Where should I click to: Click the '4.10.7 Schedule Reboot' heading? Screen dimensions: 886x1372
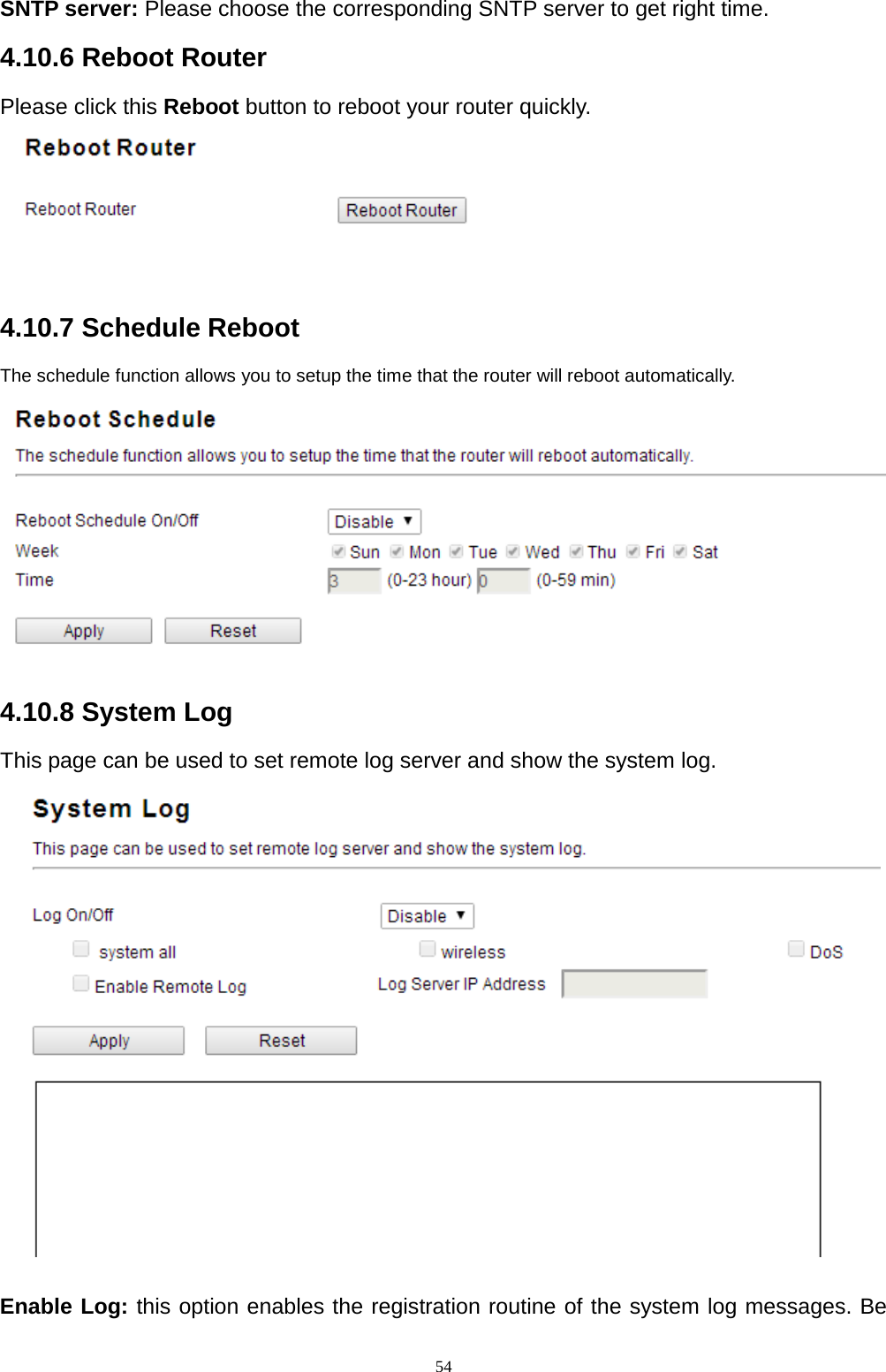[150, 328]
